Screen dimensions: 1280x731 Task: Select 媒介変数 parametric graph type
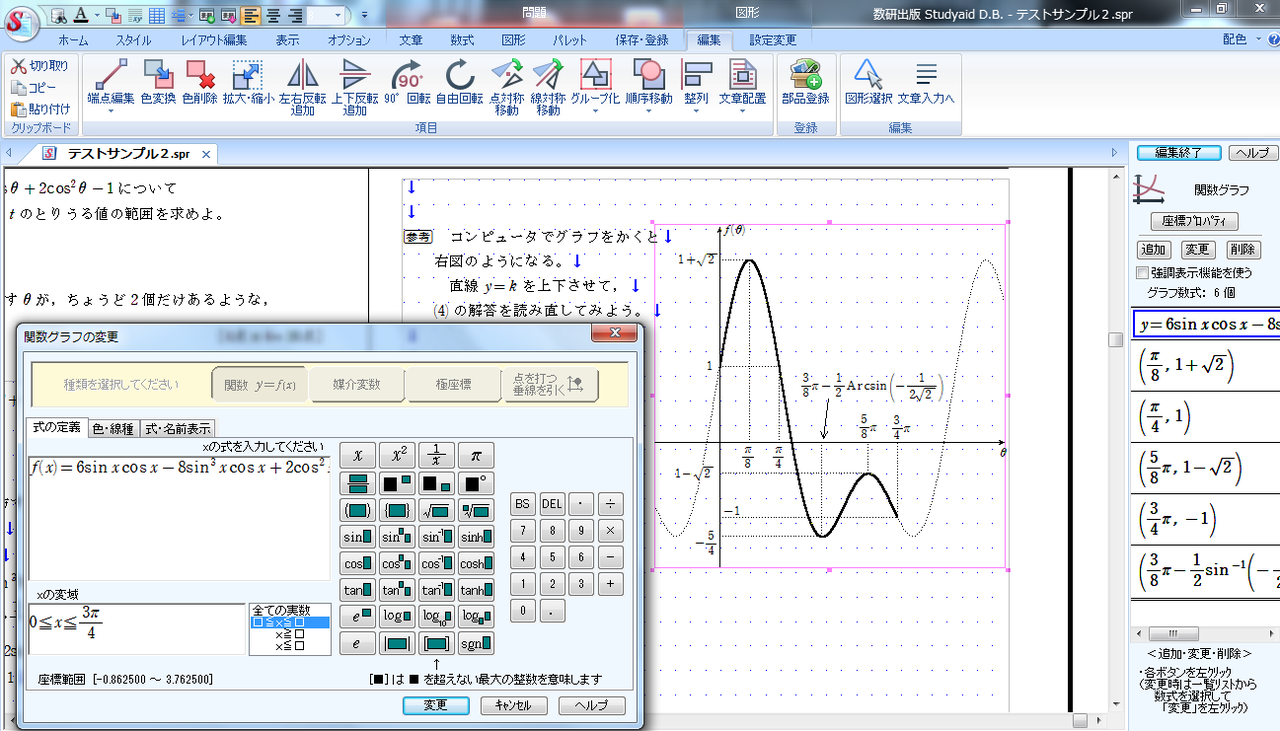(356, 384)
